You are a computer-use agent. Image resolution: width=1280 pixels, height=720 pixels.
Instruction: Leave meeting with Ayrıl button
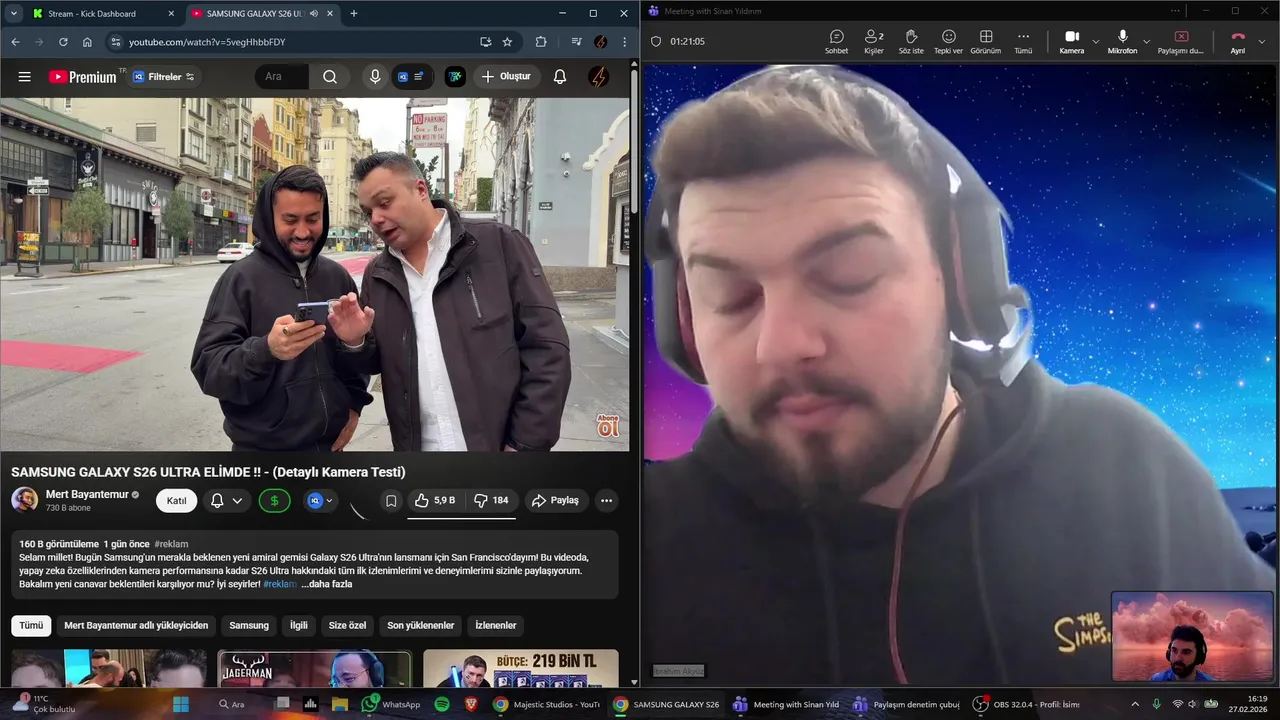1238,41
